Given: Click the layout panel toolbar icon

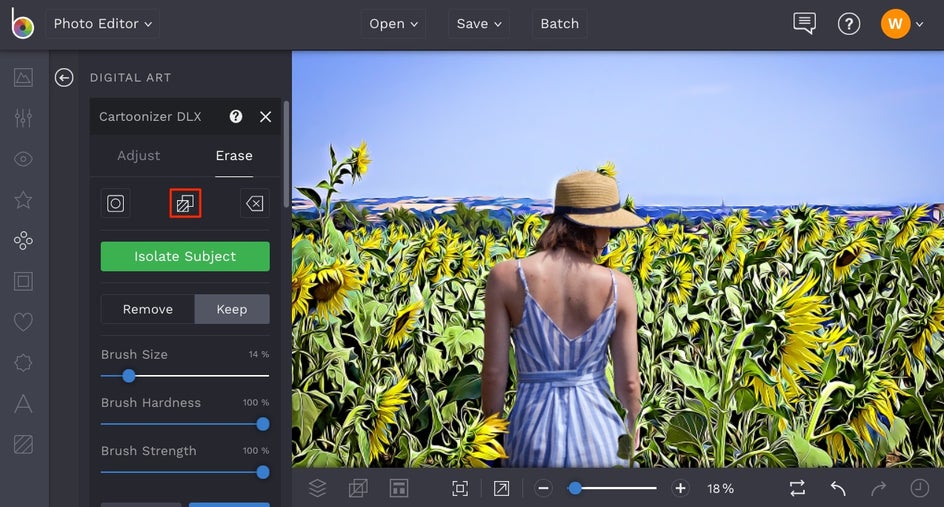Looking at the screenshot, I should click(399, 488).
